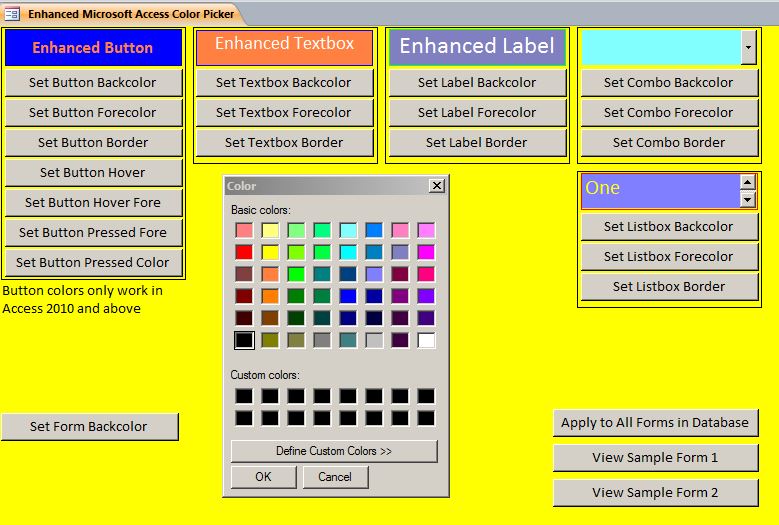Open View Sample Form 1
Image resolution: width=779 pixels, height=525 pixels.
pos(656,457)
